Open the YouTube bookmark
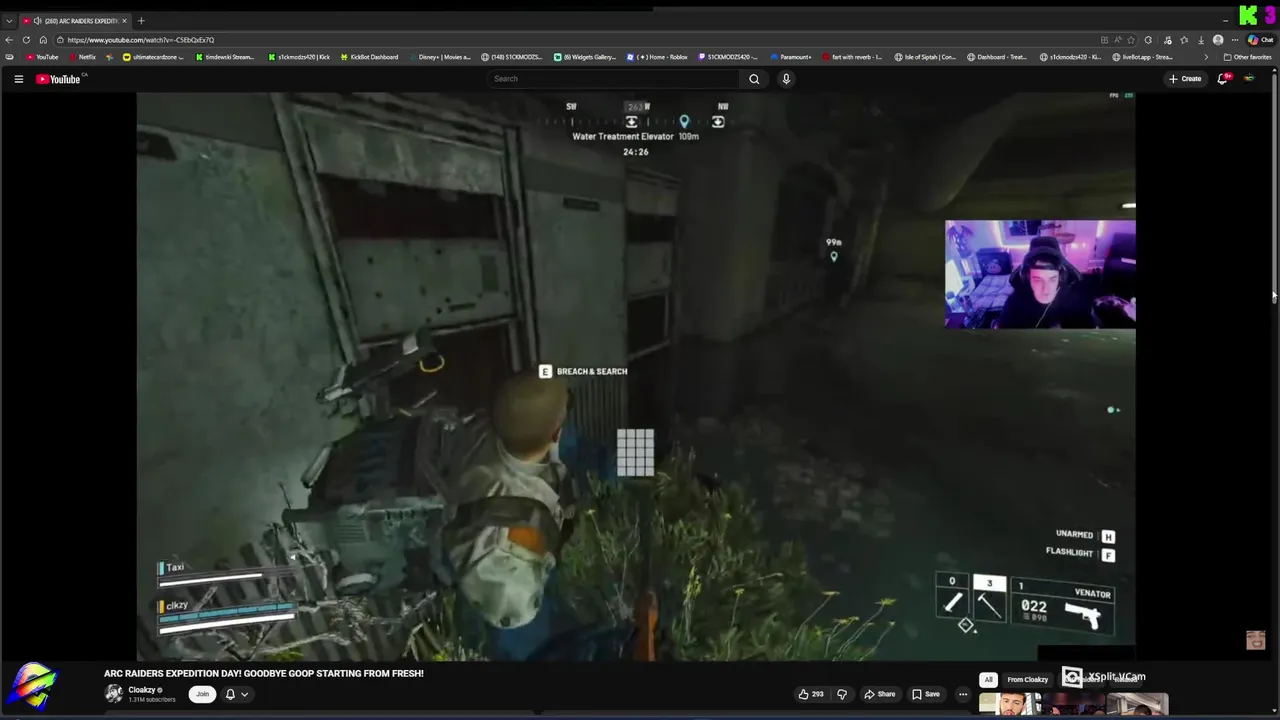 click(42, 57)
